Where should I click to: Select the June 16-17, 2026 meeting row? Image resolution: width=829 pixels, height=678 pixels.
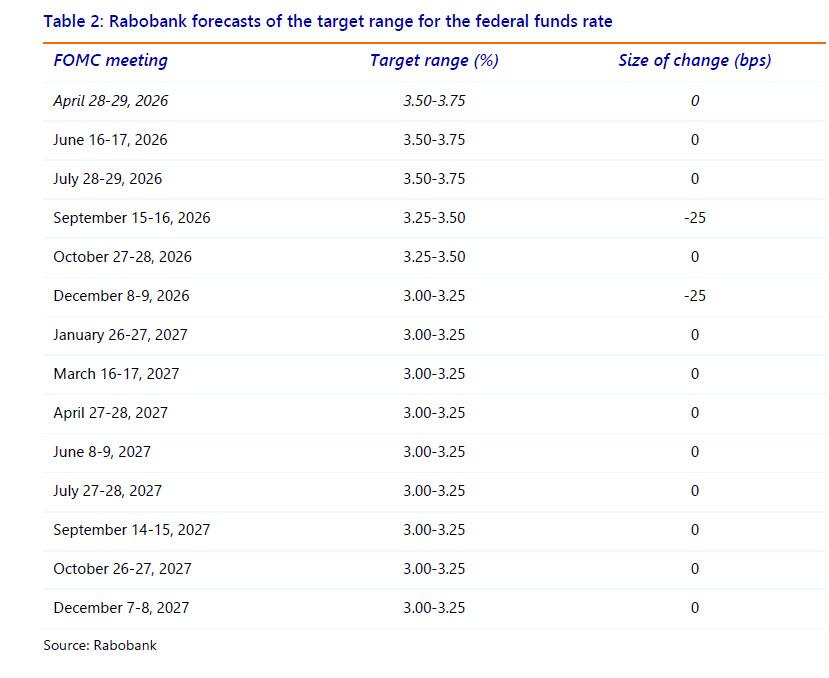pos(110,140)
